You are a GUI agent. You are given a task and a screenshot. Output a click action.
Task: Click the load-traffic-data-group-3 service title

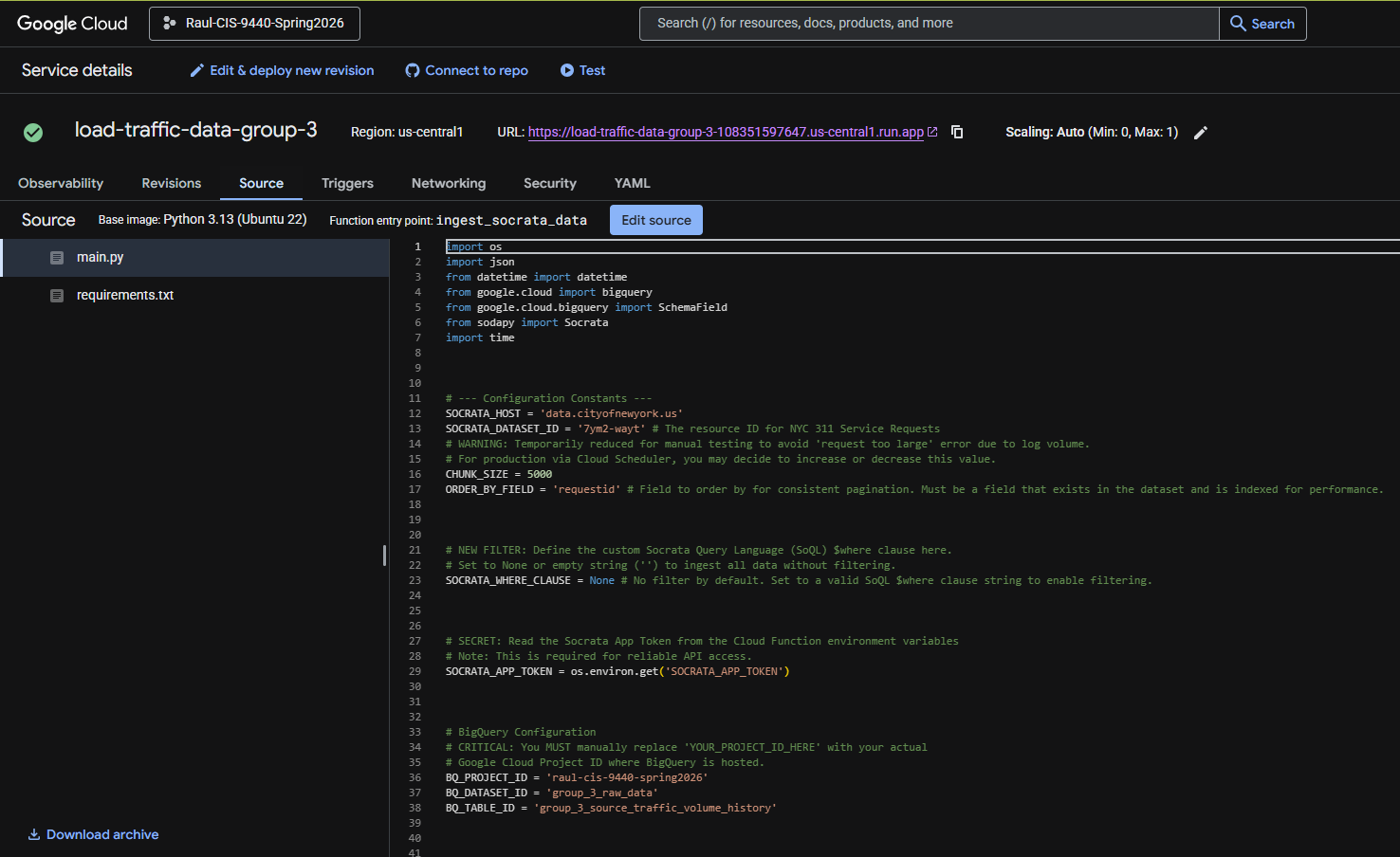point(196,130)
